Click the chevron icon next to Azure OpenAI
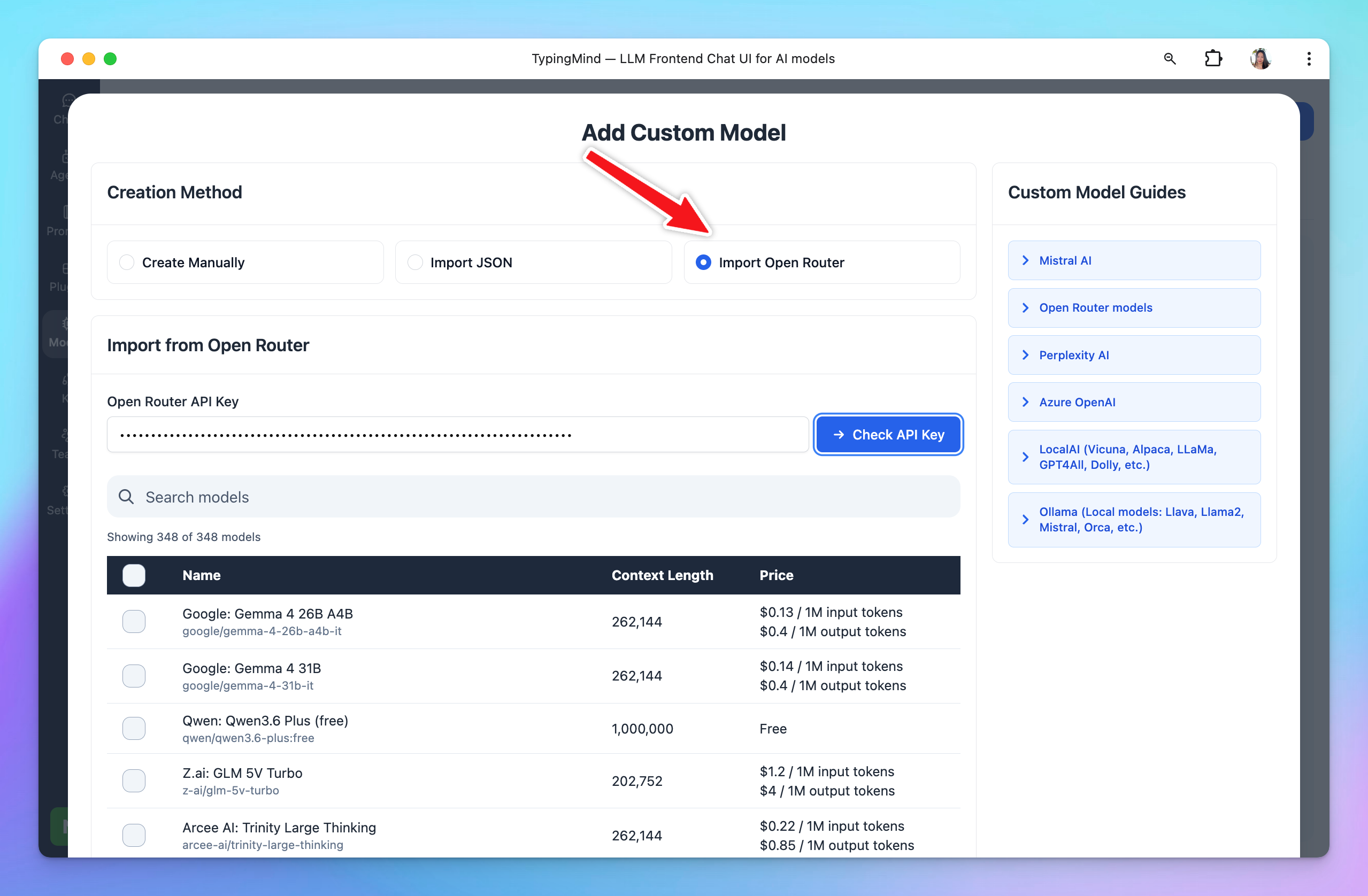The width and height of the screenshot is (1368, 896). pos(1025,401)
